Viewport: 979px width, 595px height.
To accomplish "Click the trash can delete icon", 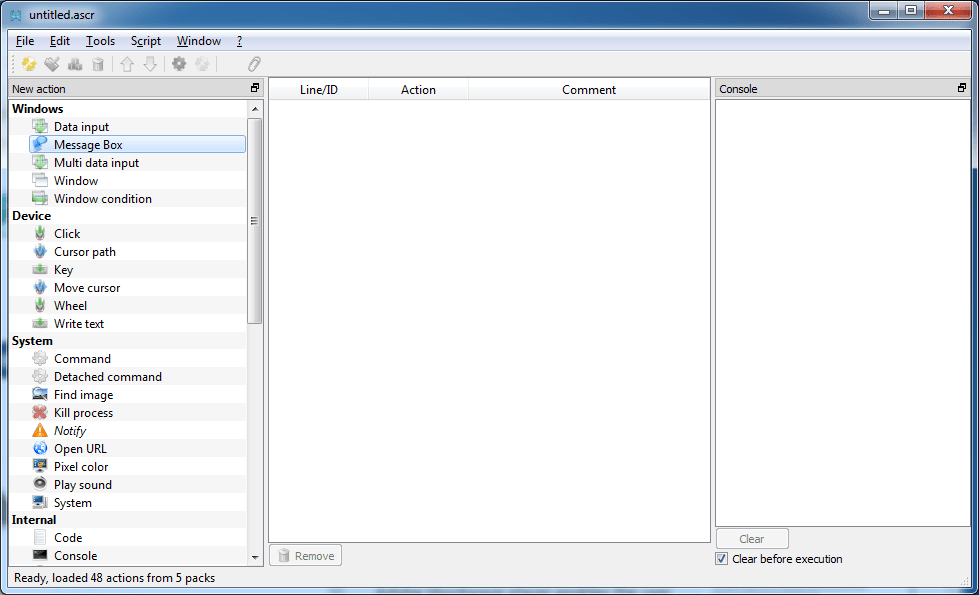I will pyautogui.click(x=97, y=63).
